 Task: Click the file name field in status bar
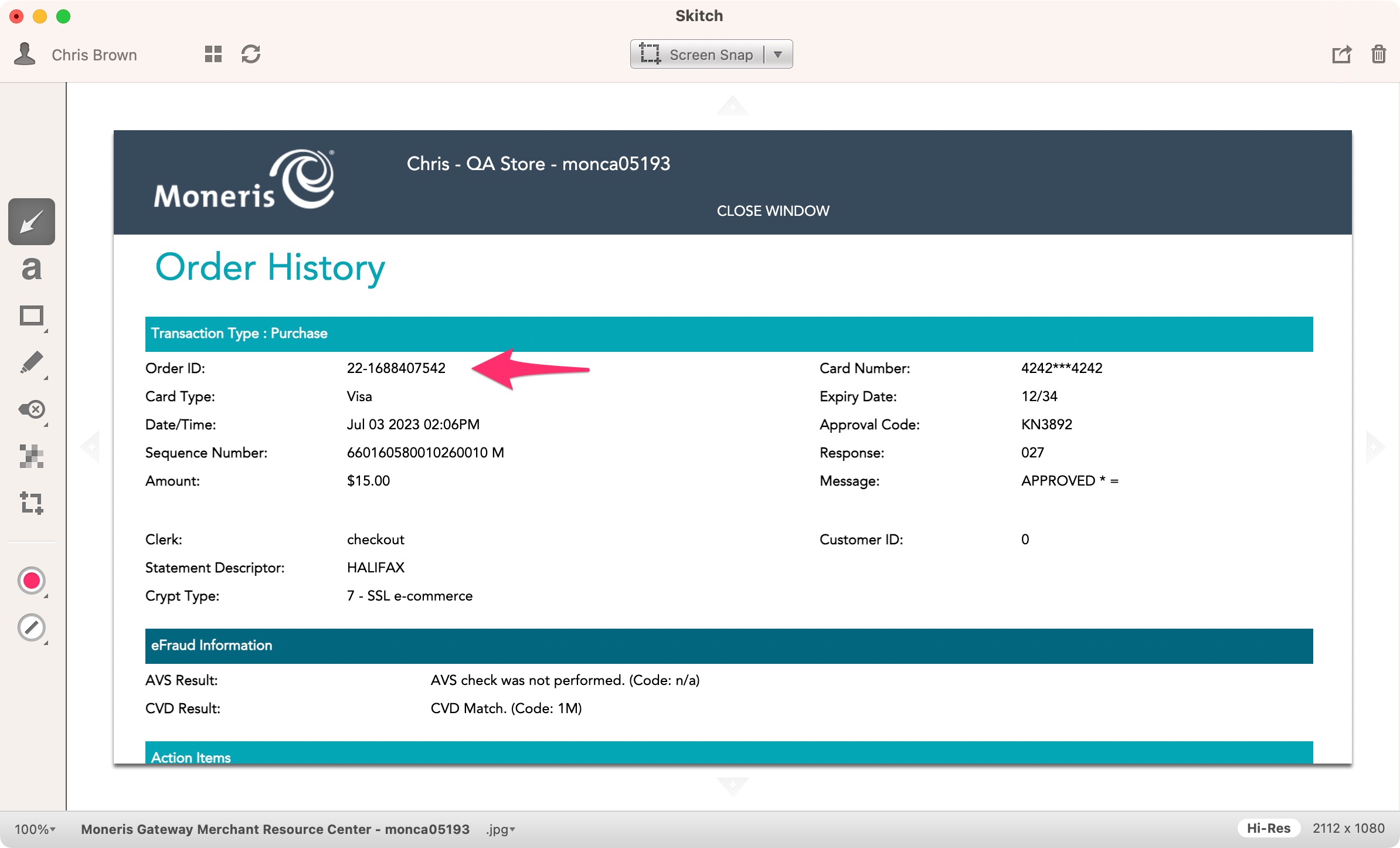[x=275, y=829]
